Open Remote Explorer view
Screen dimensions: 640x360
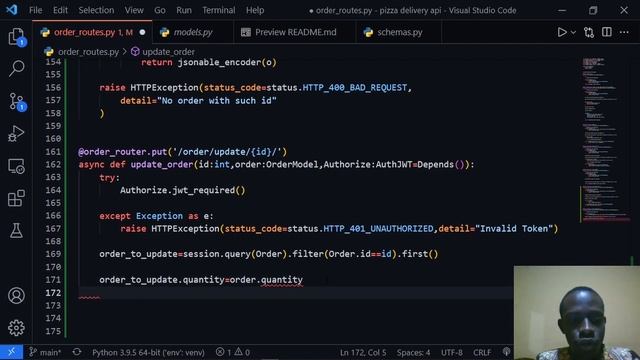(x=16, y=166)
